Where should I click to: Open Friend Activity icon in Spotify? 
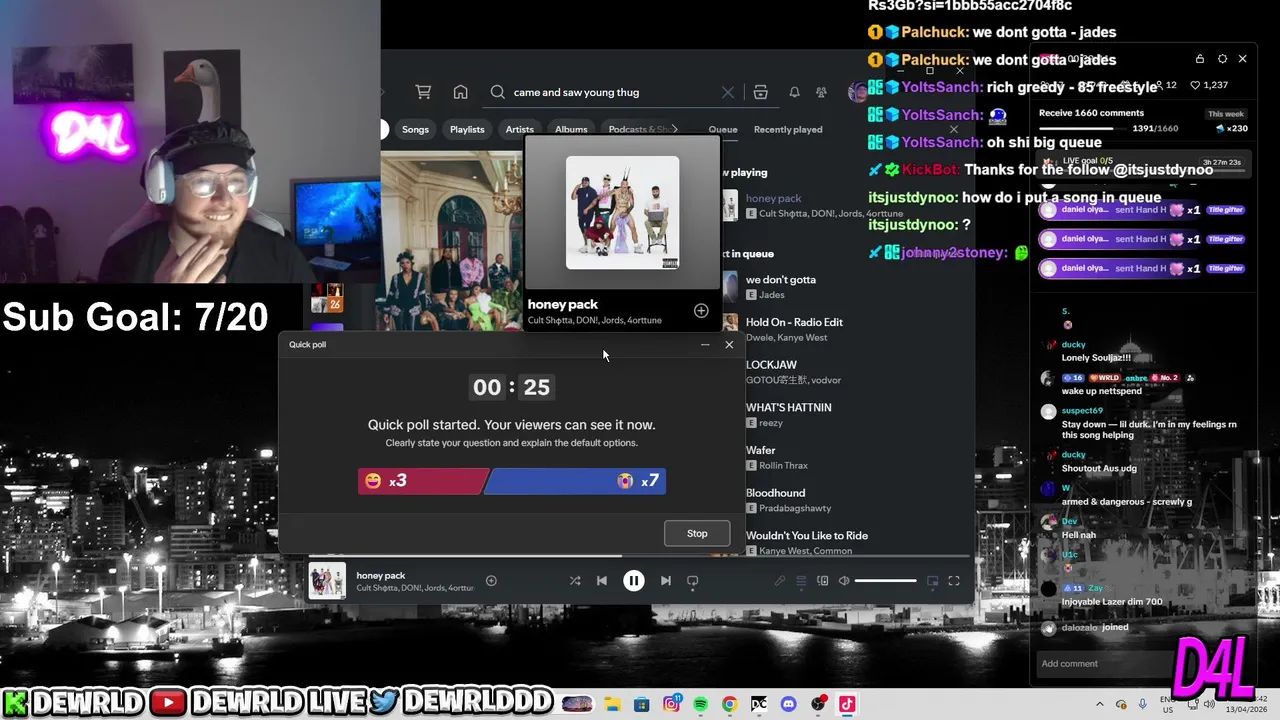821,92
